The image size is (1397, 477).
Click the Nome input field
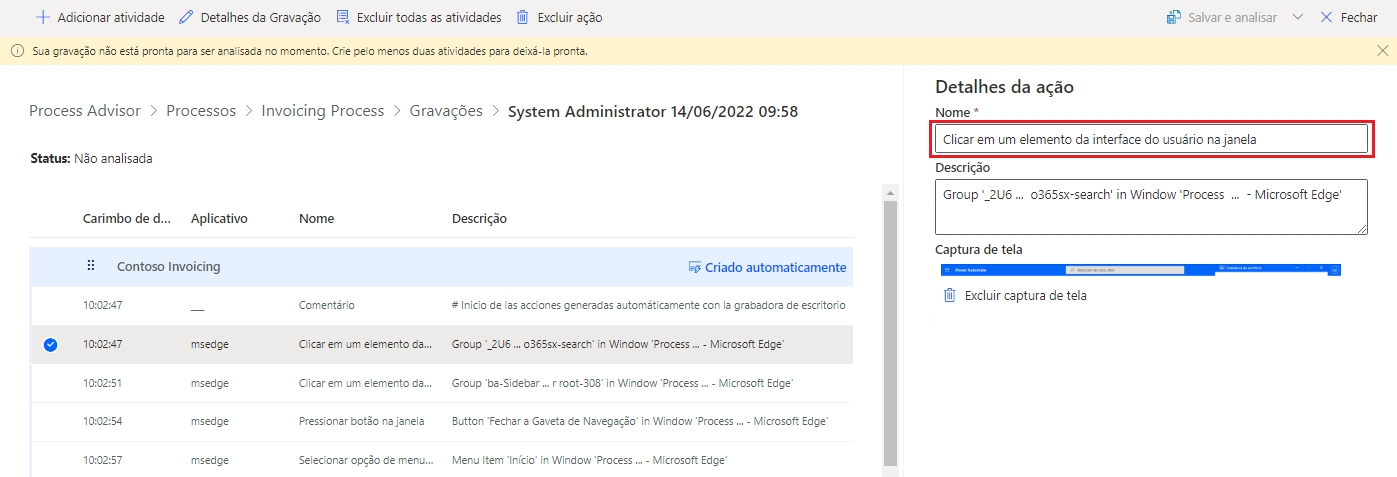(x=1151, y=139)
